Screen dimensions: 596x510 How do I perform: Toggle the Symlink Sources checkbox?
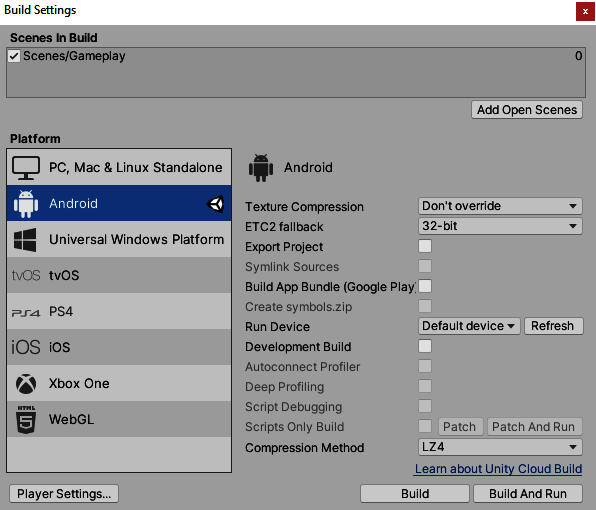point(425,266)
